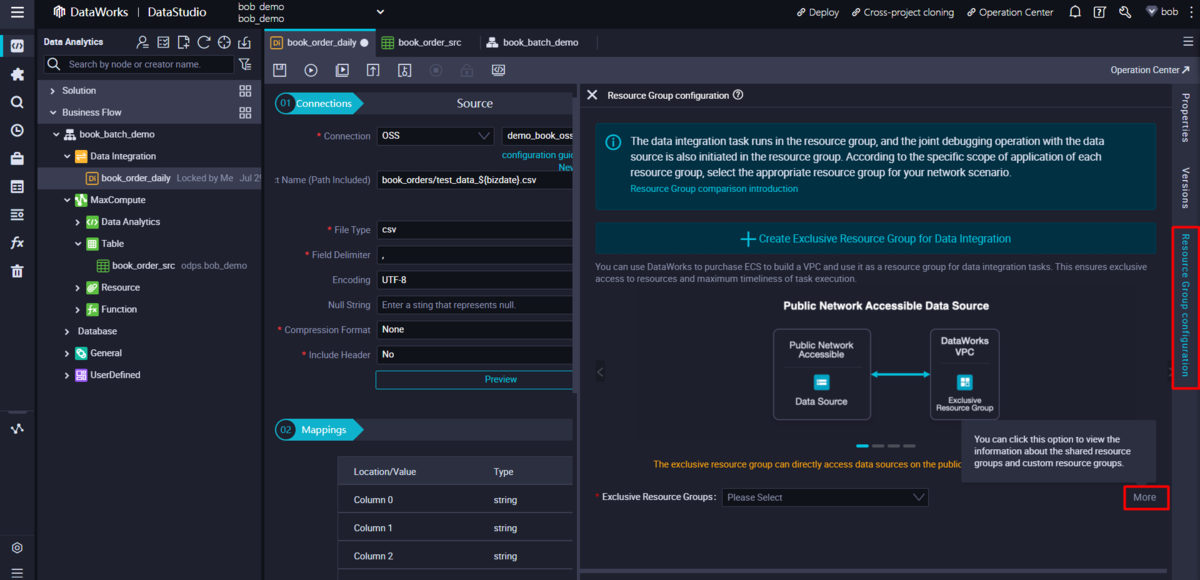Open the Connection OSS dropdown
Image resolution: width=1200 pixels, height=580 pixels.
tap(436, 136)
